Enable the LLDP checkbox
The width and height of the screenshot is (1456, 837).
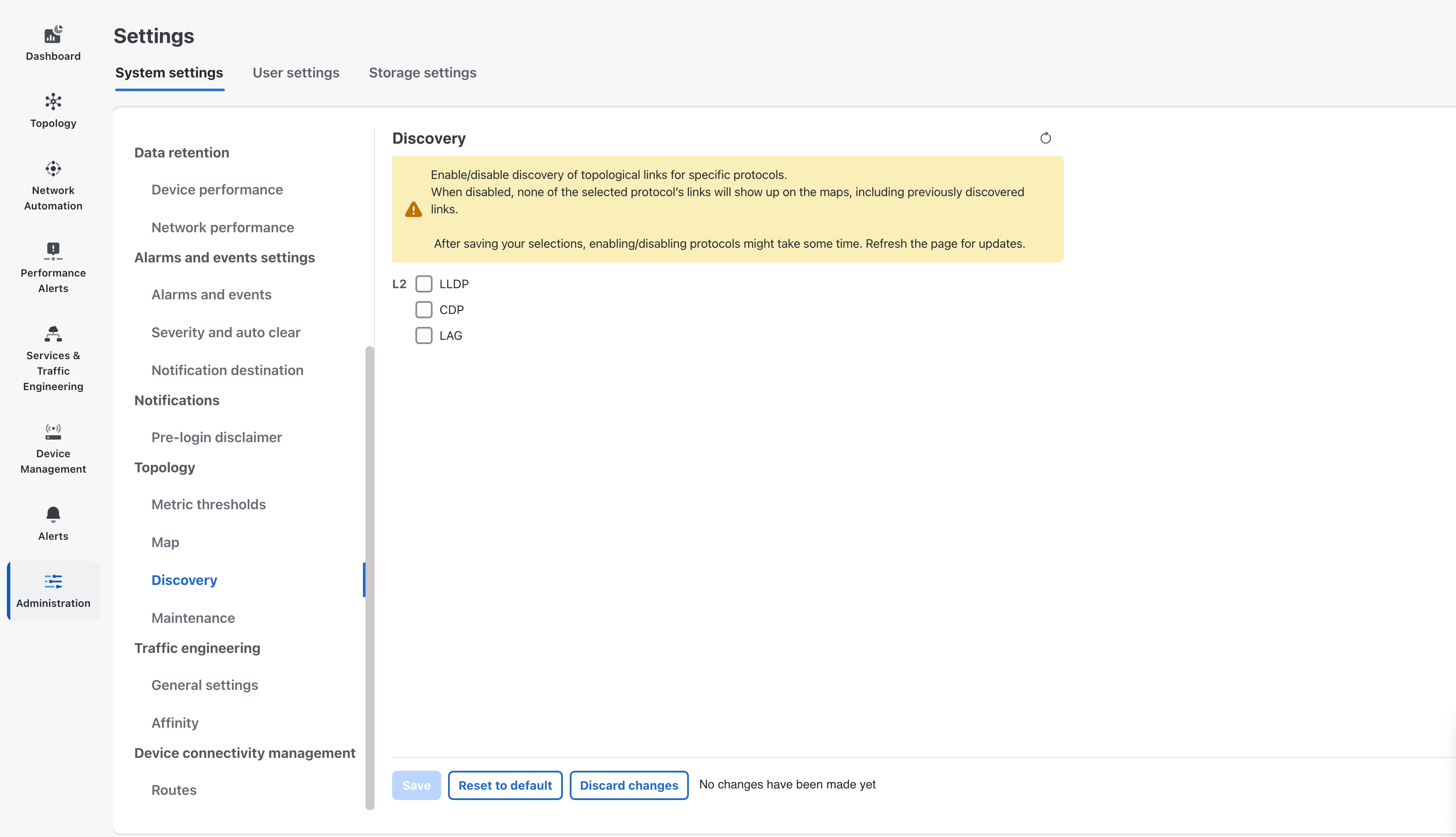point(424,284)
